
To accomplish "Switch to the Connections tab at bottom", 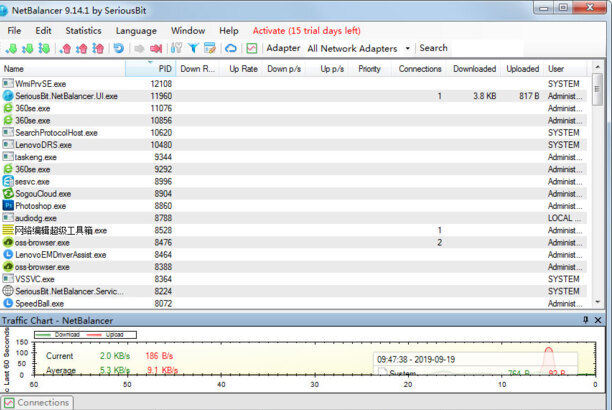I will (x=37, y=403).
